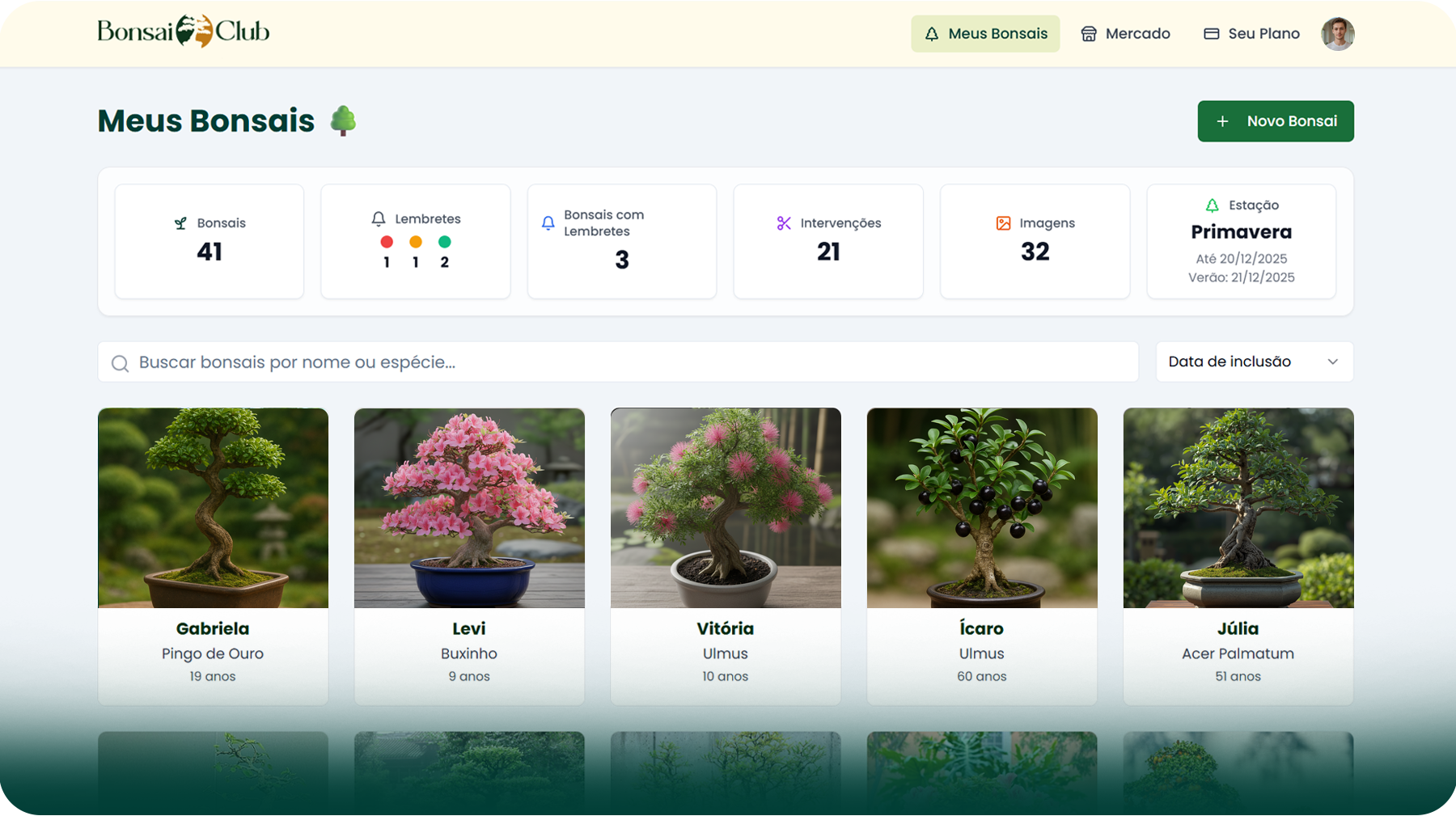Click the tree icon beside Estação
The width and height of the screenshot is (1456, 816).
coord(1212,205)
